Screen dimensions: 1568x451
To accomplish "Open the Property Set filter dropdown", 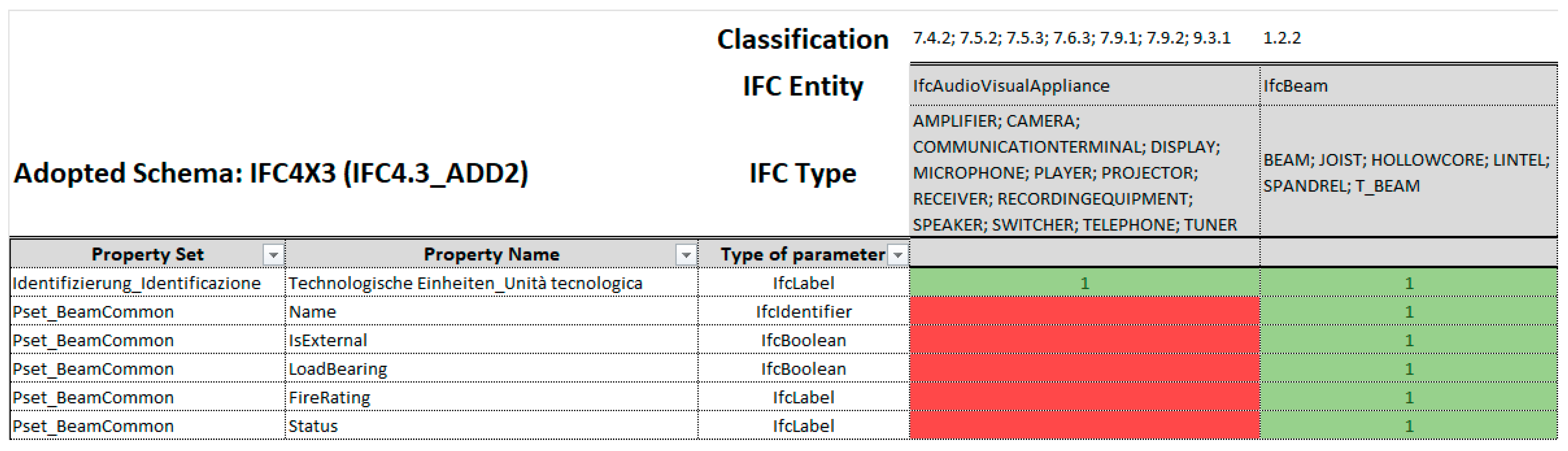I will tap(273, 255).
